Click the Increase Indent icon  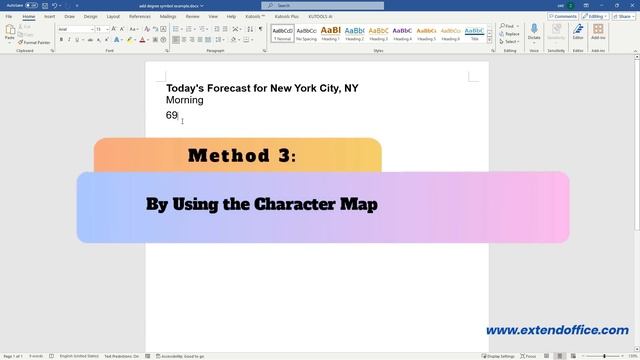225,29
